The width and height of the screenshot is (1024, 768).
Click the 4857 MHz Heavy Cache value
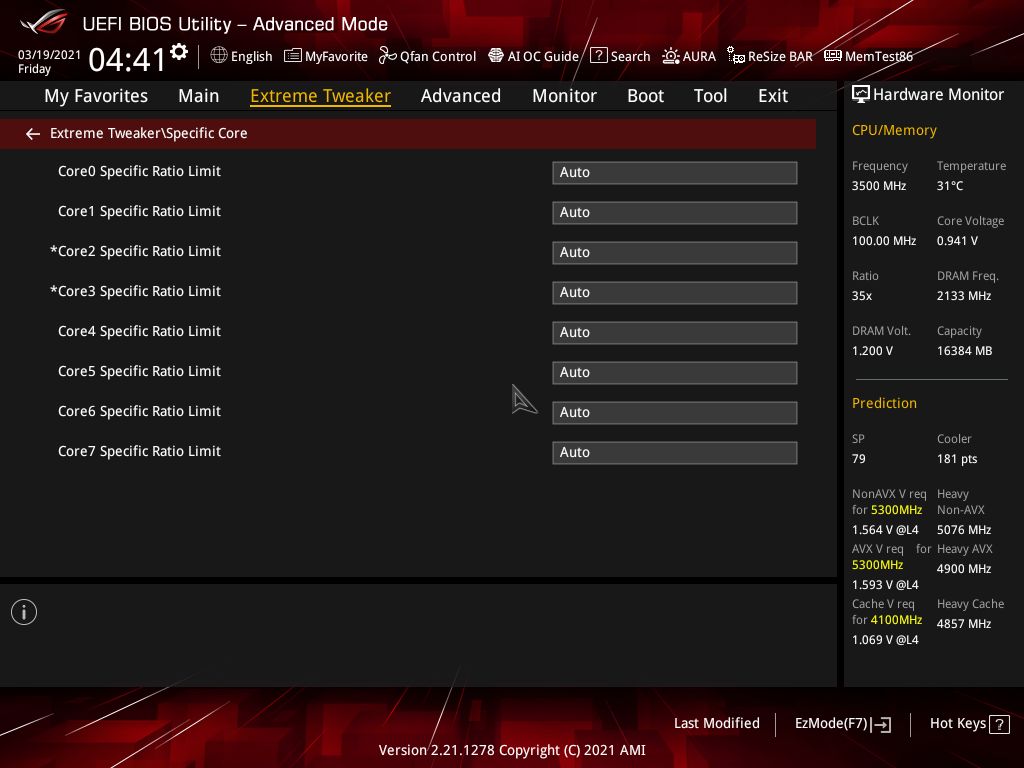tap(963, 624)
